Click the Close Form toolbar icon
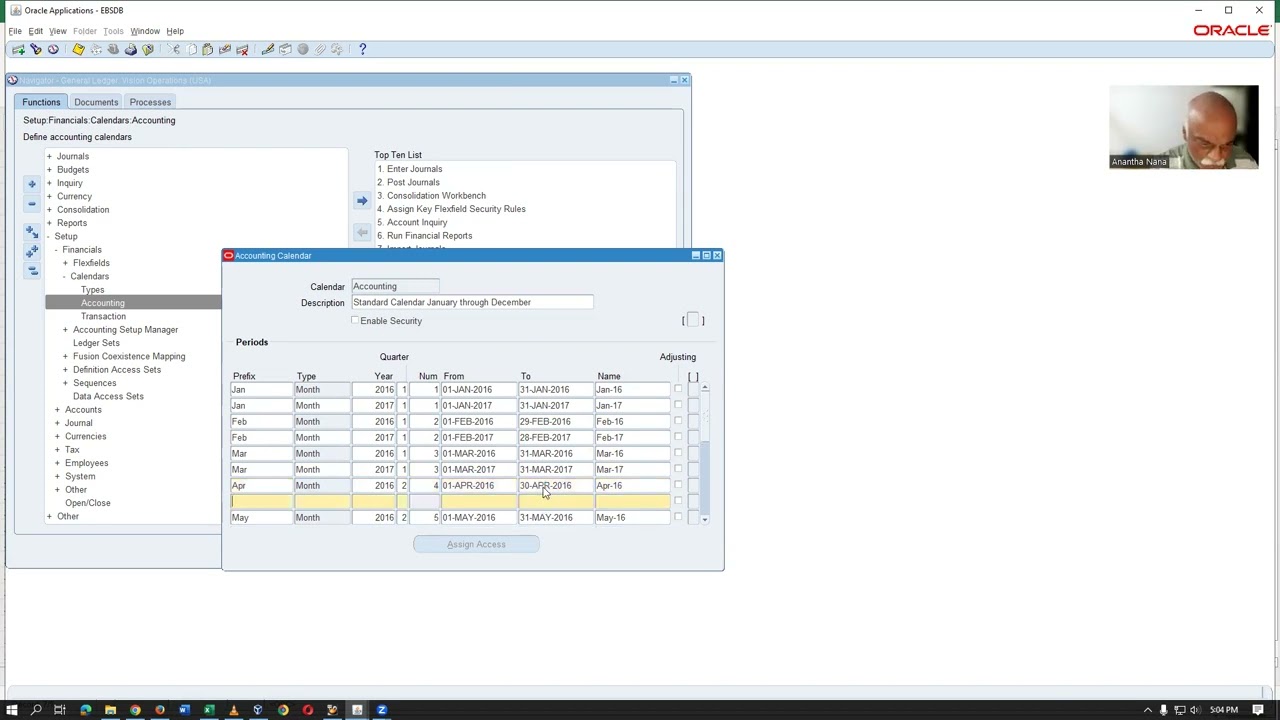 point(148,50)
